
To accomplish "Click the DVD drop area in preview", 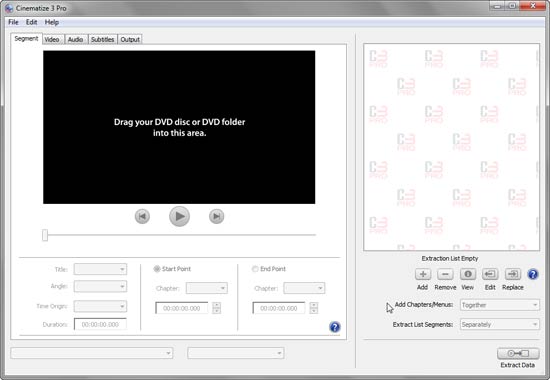I will [179, 127].
